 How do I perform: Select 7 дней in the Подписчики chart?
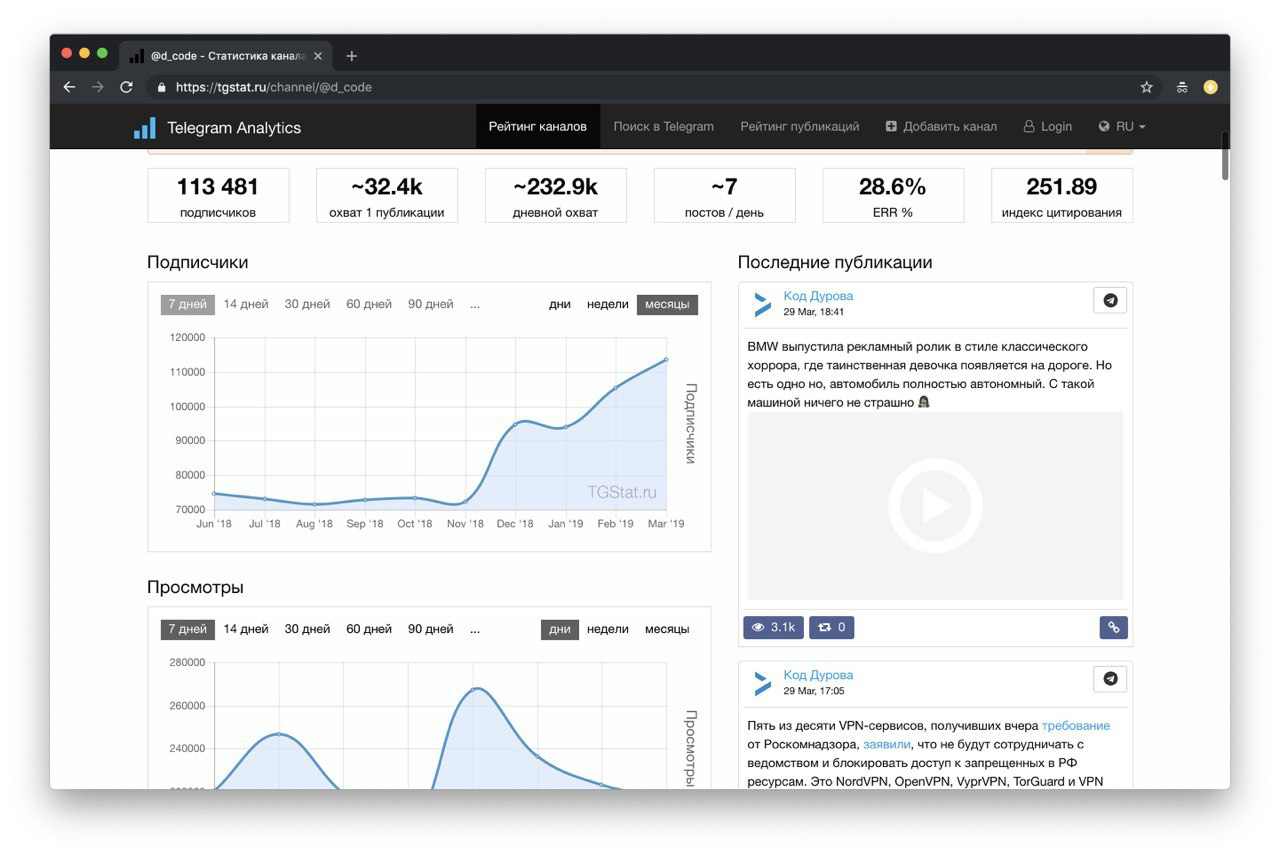click(188, 304)
